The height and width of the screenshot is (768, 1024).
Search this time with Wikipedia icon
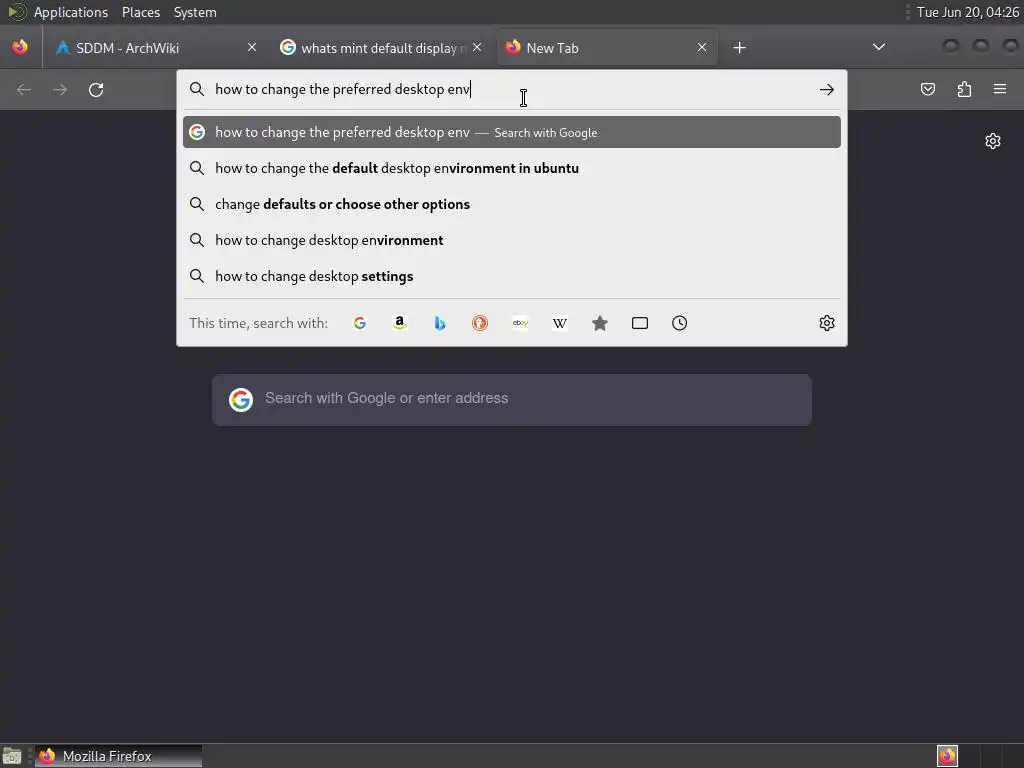[560, 323]
